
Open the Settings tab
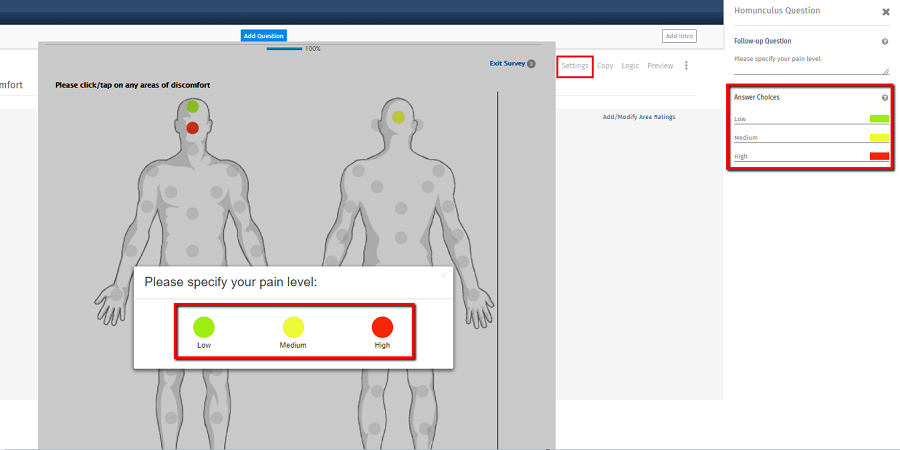coord(575,66)
